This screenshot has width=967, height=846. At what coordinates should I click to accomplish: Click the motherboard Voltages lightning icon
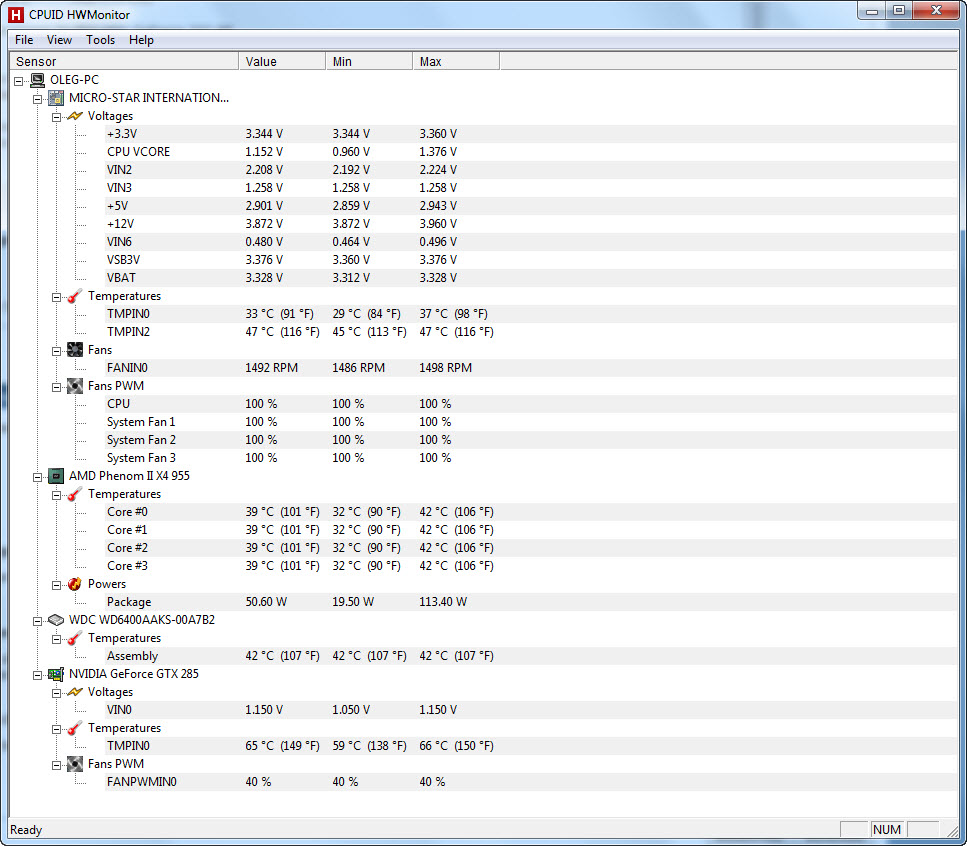click(75, 116)
